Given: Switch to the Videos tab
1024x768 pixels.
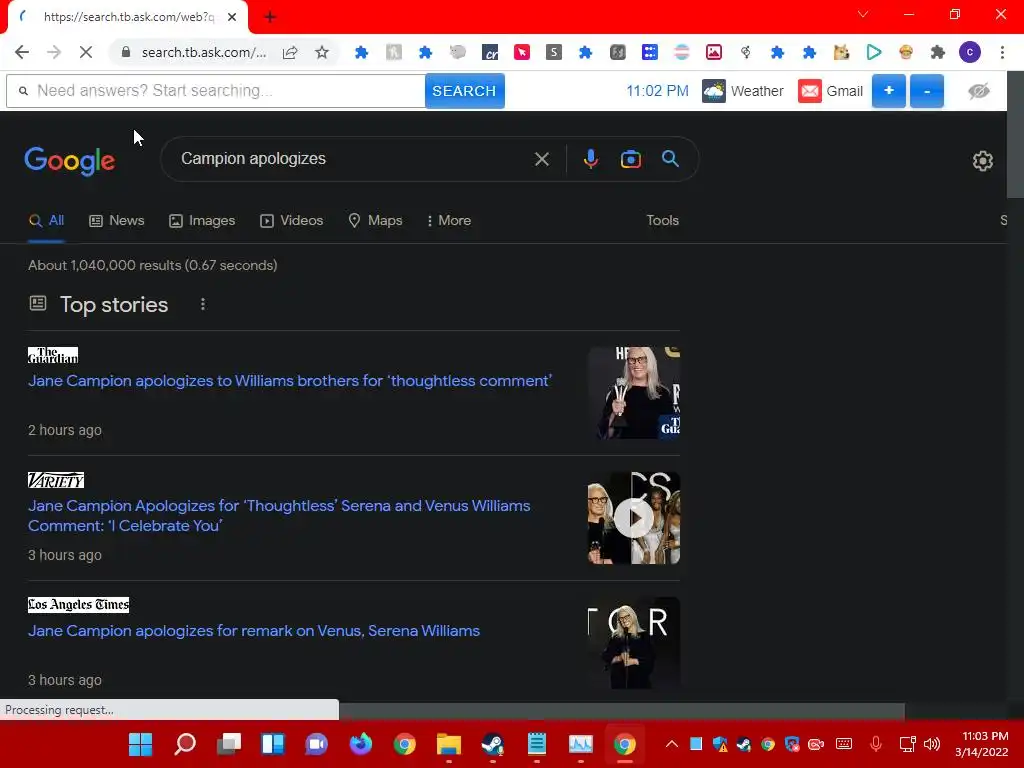Looking at the screenshot, I should 291,221.
